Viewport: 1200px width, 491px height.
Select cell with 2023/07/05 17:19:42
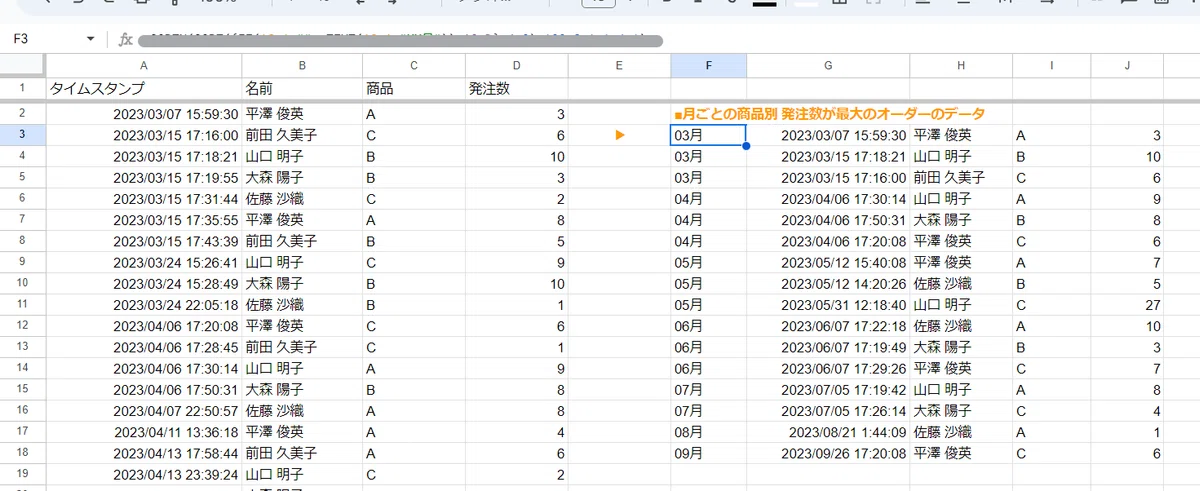click(828, 389)
